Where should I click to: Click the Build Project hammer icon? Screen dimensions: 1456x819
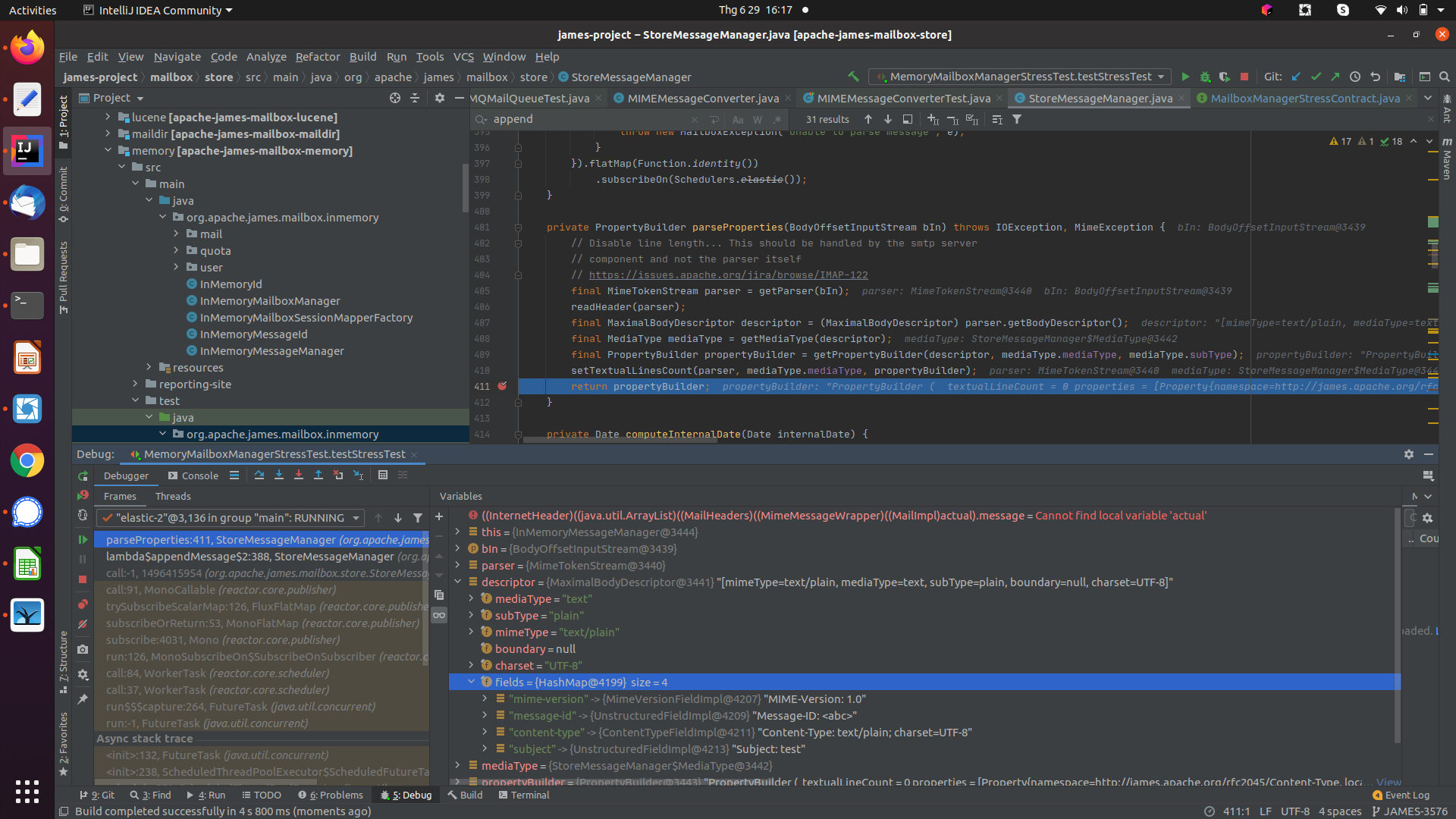click(853, 77)
